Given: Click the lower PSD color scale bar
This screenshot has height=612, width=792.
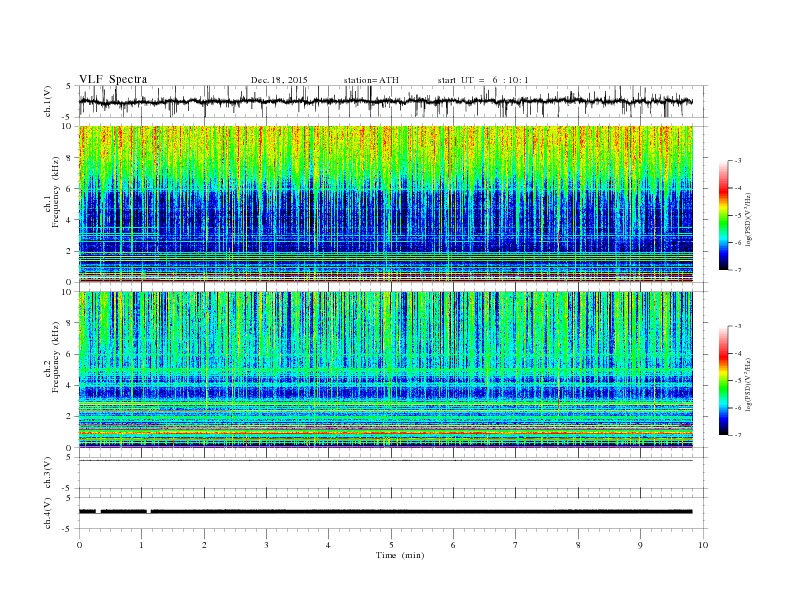Looking at the screenshot, I should tap(723, 381).
